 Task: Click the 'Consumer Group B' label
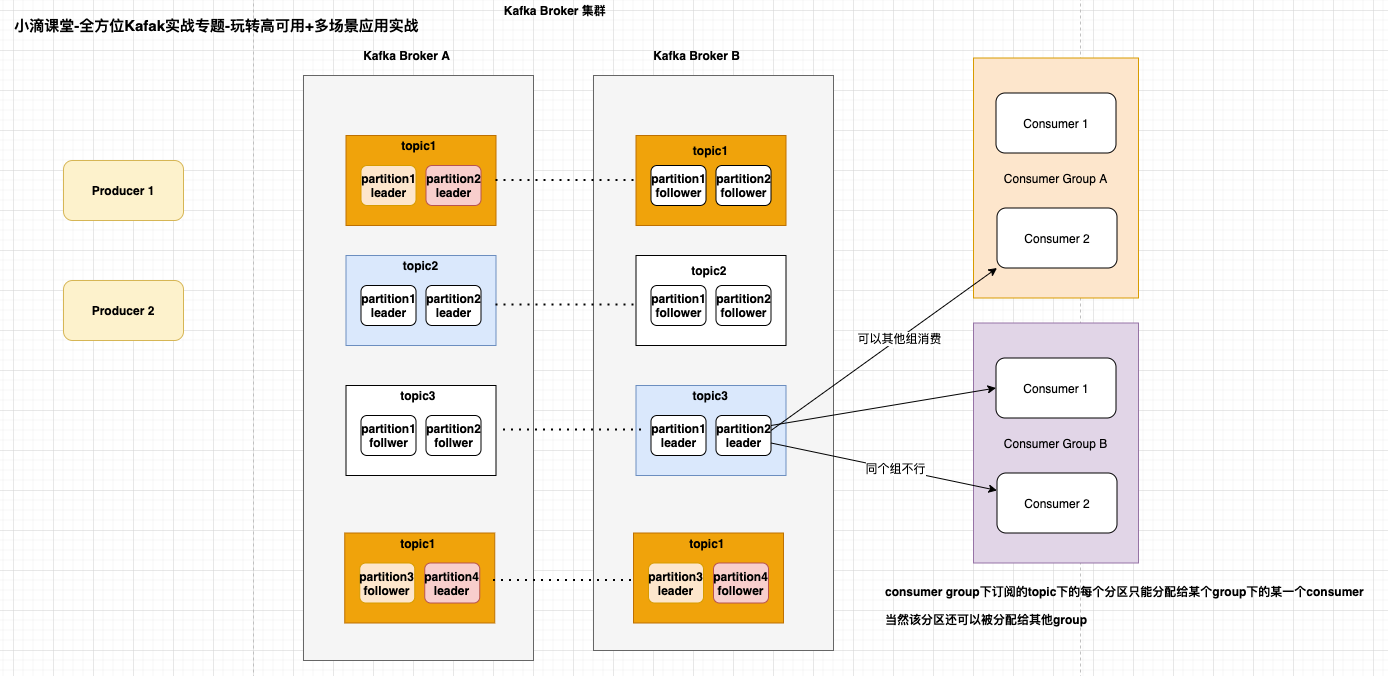(1055, 444)
